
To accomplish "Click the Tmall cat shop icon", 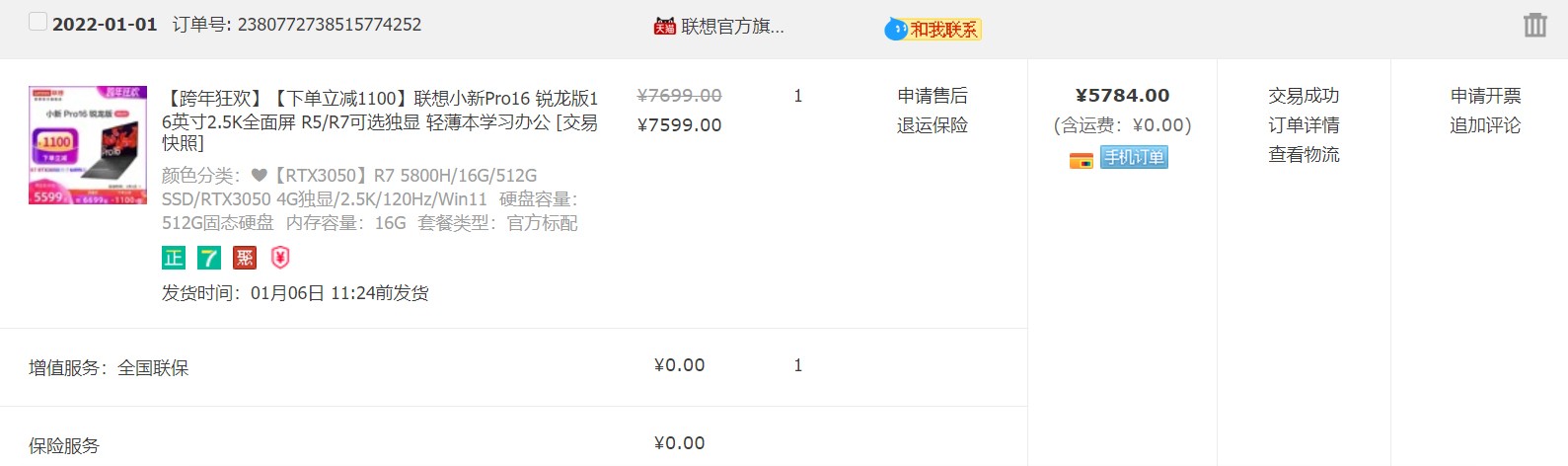I will (x=664, y=27).
